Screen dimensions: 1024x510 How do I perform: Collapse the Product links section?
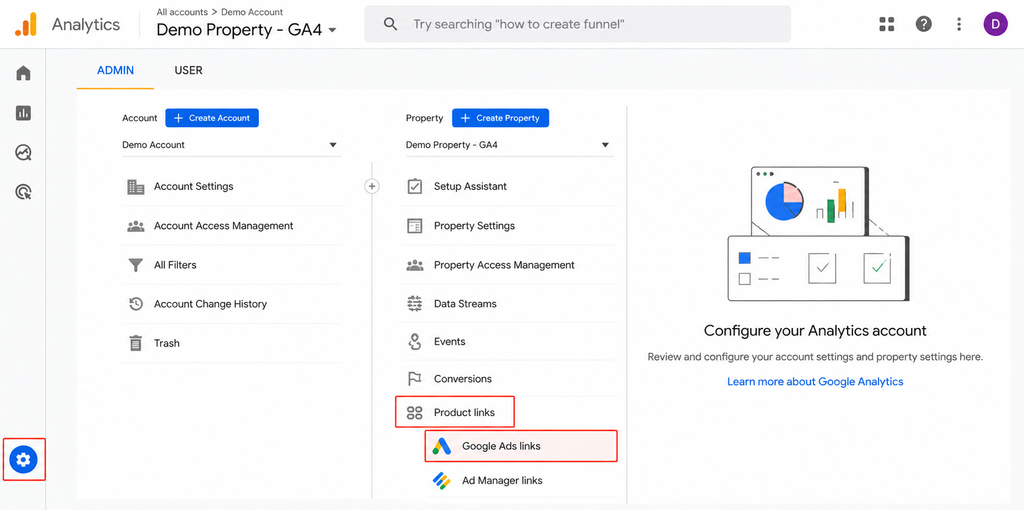455,413
